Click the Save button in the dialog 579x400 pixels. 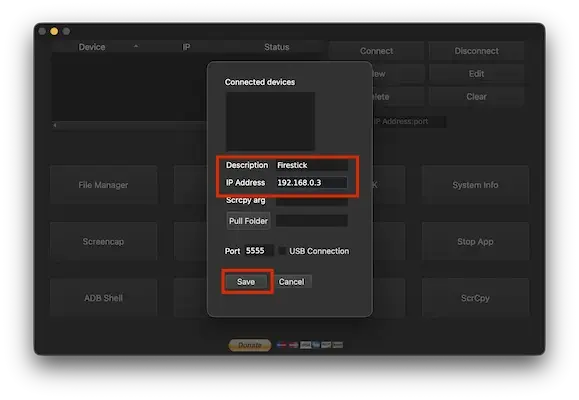tap(246, 282)
